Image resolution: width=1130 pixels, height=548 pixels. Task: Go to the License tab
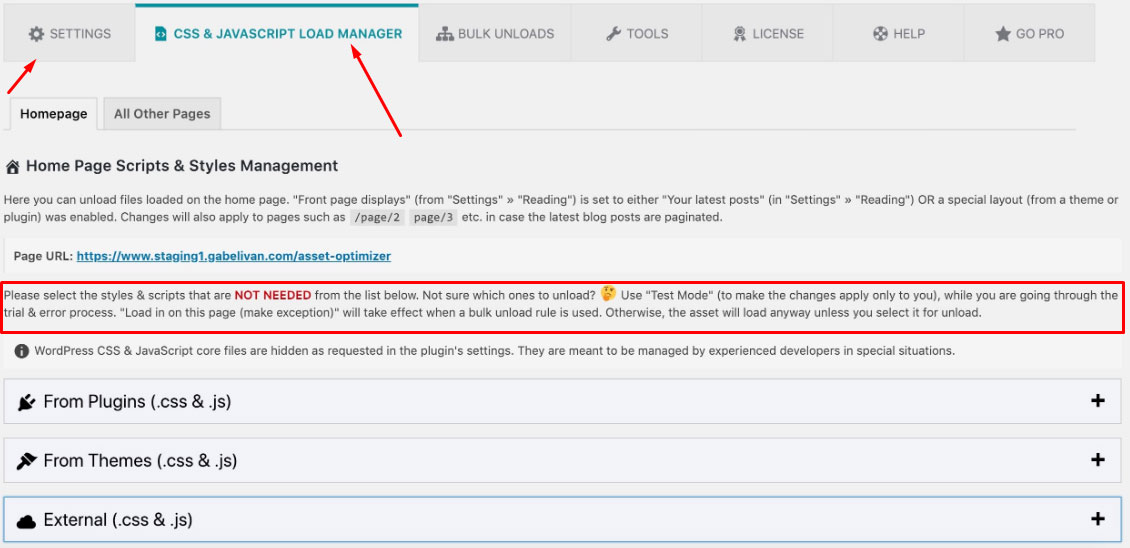pos(768,34)
